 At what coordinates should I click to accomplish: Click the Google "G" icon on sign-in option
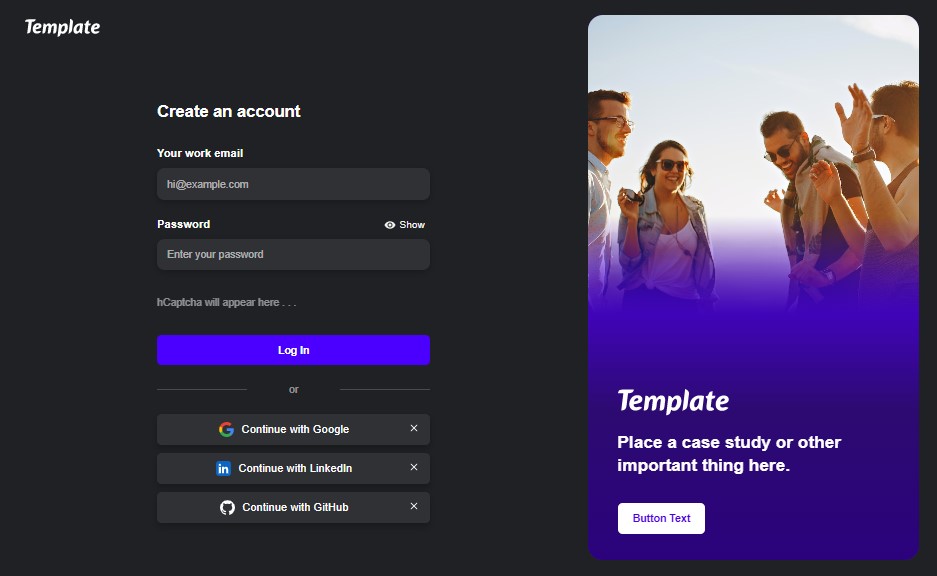(x=225, y=429)
